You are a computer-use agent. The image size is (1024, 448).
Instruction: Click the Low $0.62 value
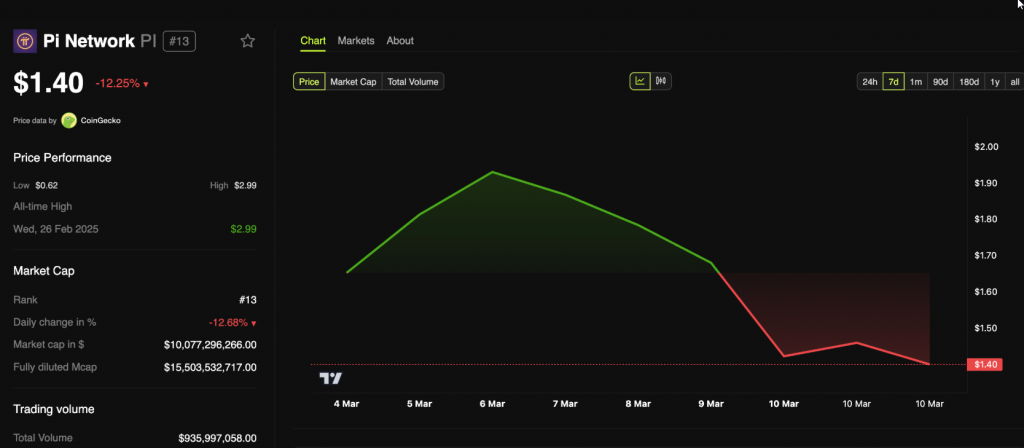pyautogui.click(x=47, y=185)
